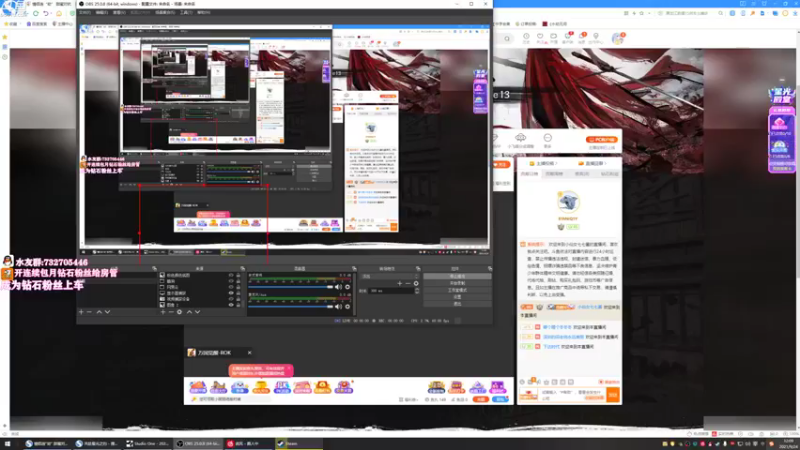
Task: Click the orange PC客户端 button
Action: coord(602,139)
